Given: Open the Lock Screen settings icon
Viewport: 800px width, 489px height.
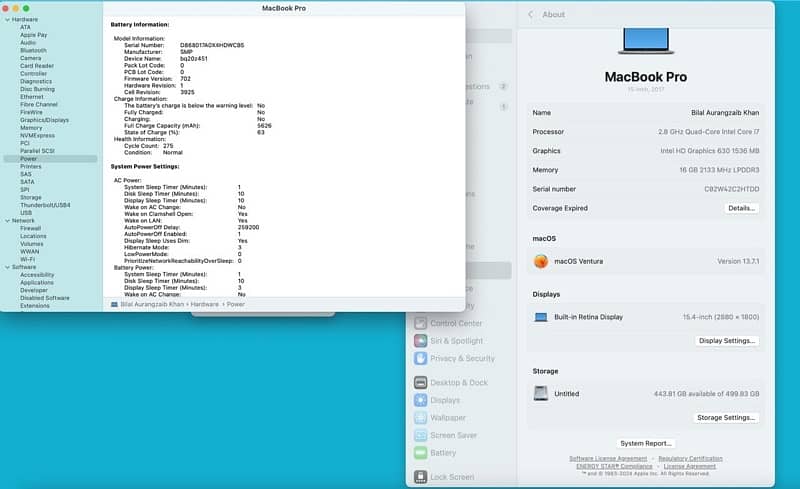Looking at the screenshot, I should tap(420, 477).
